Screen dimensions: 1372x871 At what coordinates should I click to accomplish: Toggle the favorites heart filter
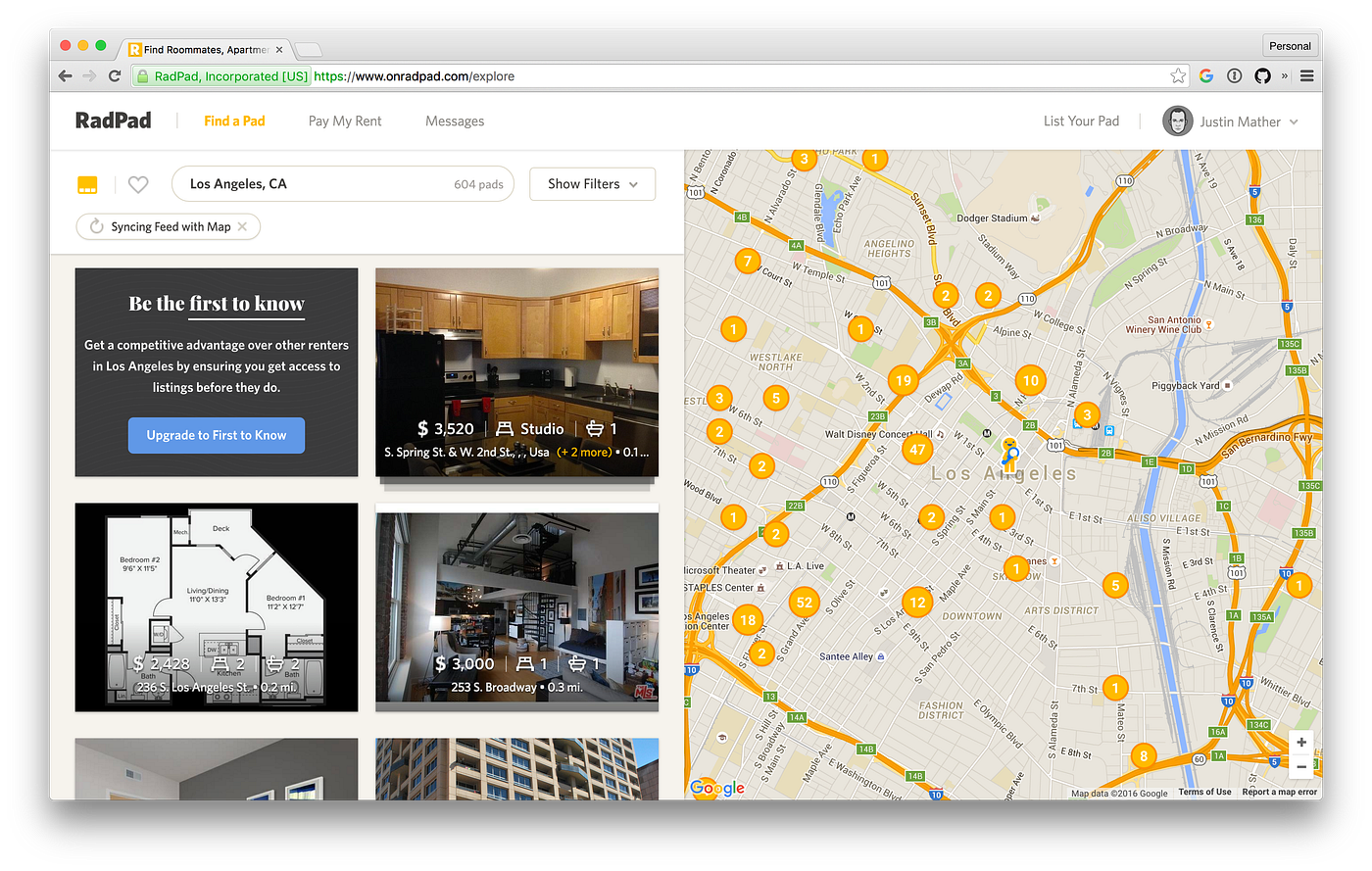[137, 184]
